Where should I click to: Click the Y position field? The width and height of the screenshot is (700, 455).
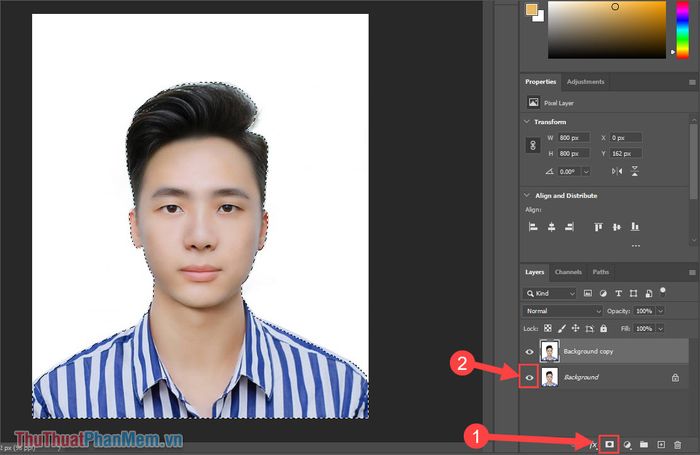(x=626, y=153)
